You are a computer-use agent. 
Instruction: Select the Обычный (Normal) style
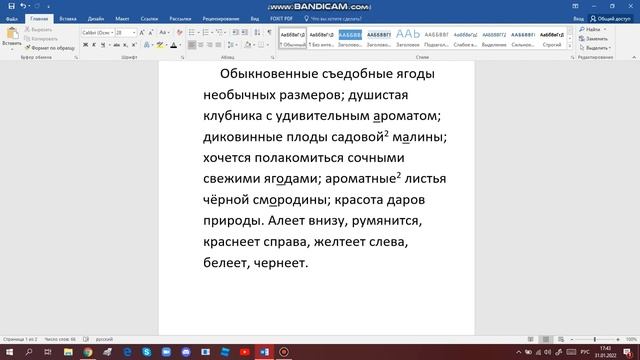click(x=293, y=38)
